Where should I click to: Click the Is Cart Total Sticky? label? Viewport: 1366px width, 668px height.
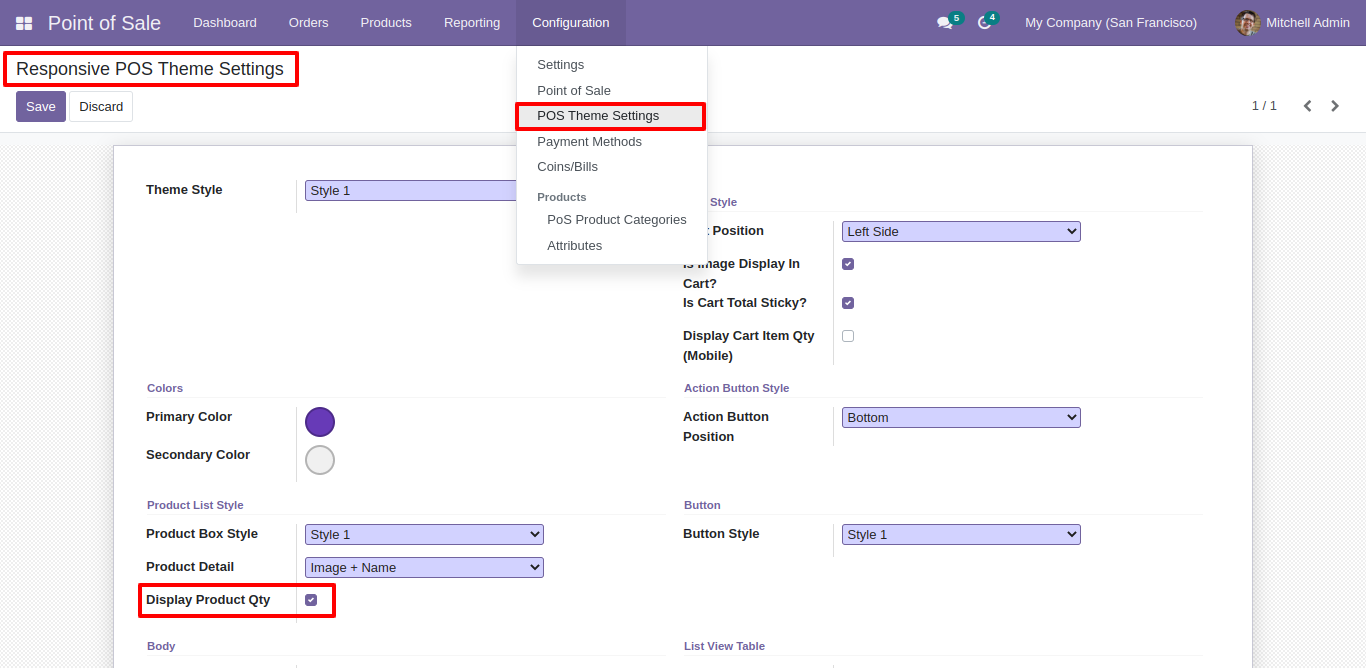(745, 303)
